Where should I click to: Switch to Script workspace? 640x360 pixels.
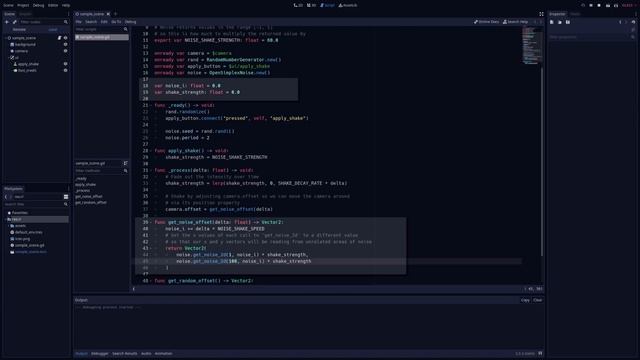pos(327,5)
